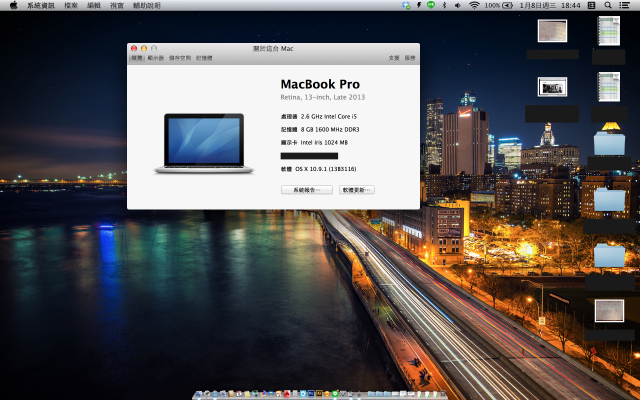Click the green LINE status icon in menu bar

[x=431, y=5]
